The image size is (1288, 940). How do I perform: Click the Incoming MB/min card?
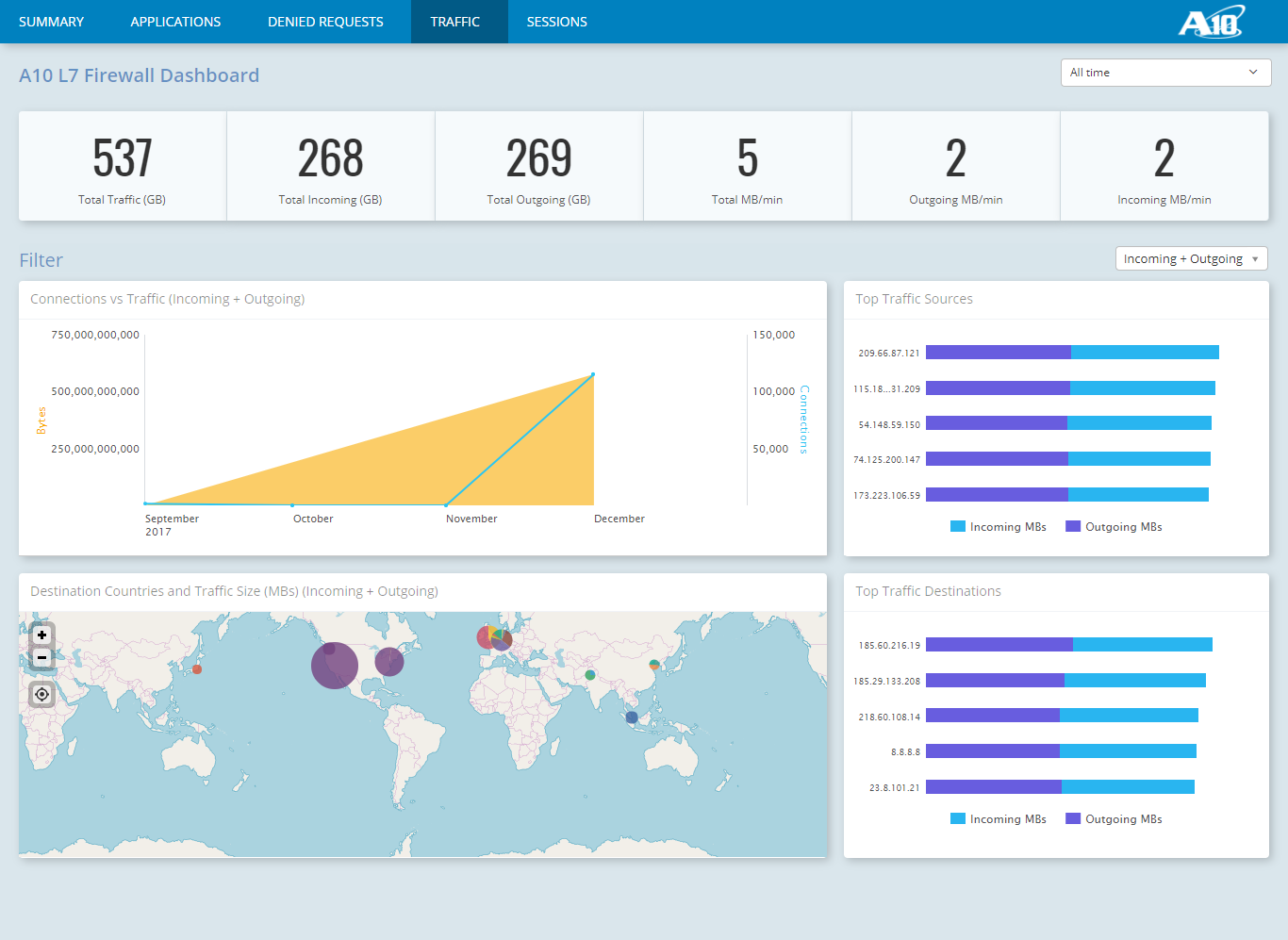point(1164,166)
